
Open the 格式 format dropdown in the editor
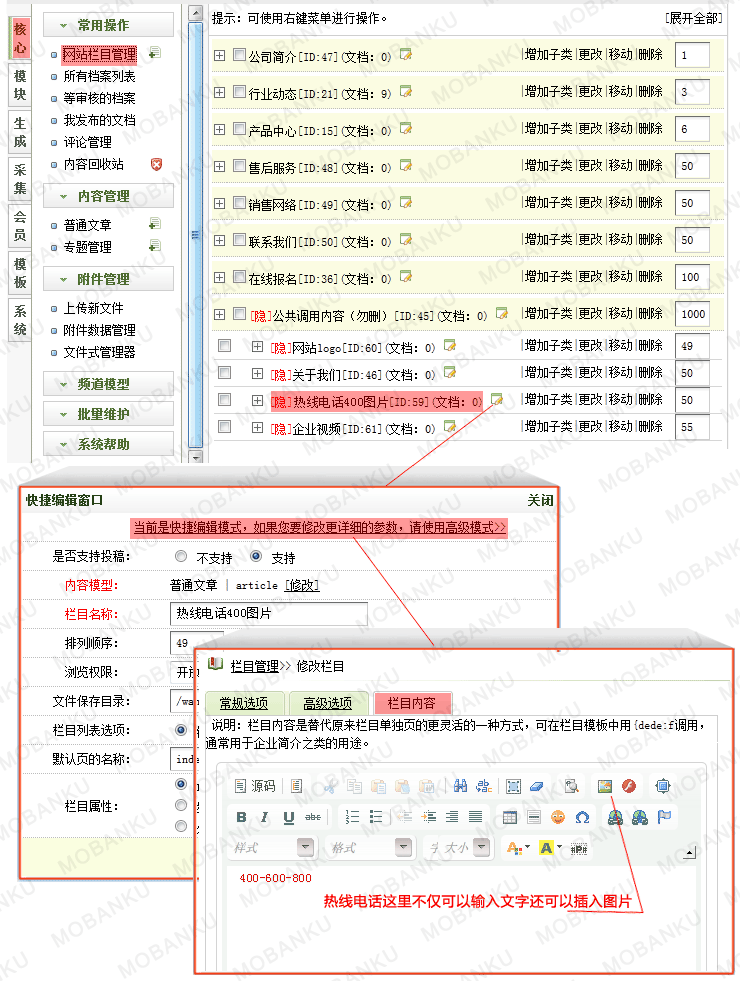pyautogui.click(x=371, y=848)
